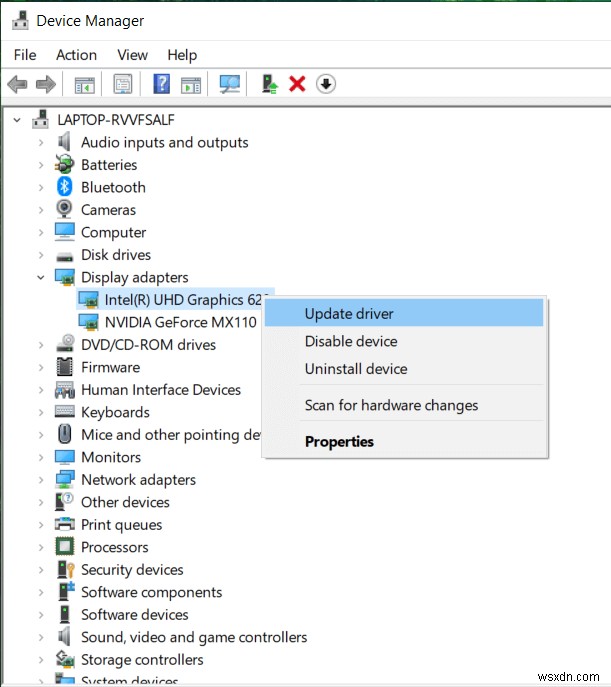611x687 pixels.
Task: Select the Disk drives text label
Action: 116,255
